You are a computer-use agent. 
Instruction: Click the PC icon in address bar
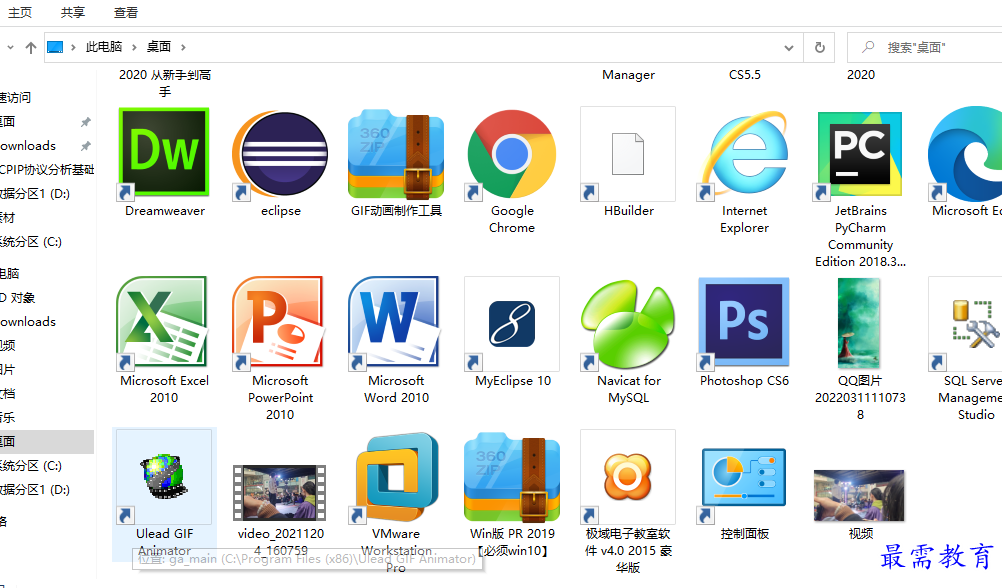(56, 47)
